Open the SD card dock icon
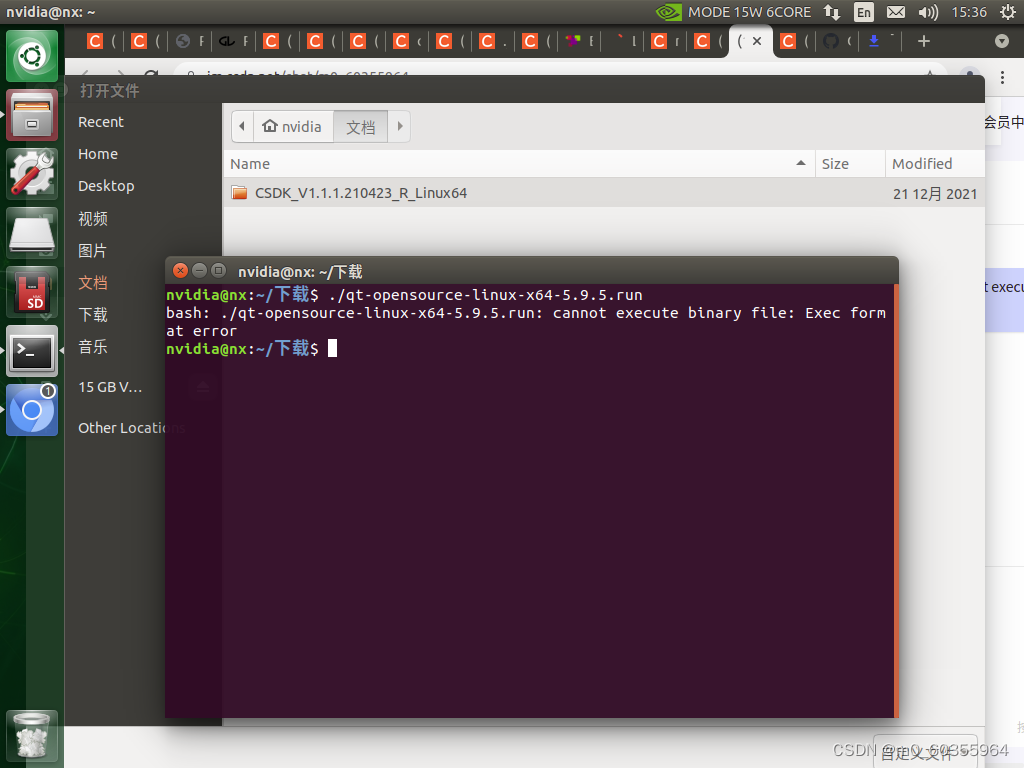 click(x=32, y=291)
